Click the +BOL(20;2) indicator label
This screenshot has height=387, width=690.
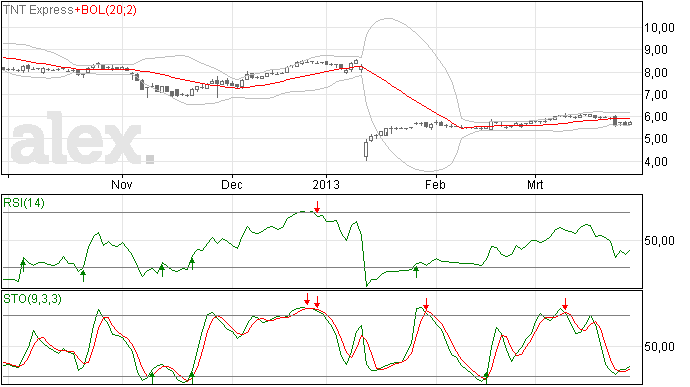click(106, 10)
